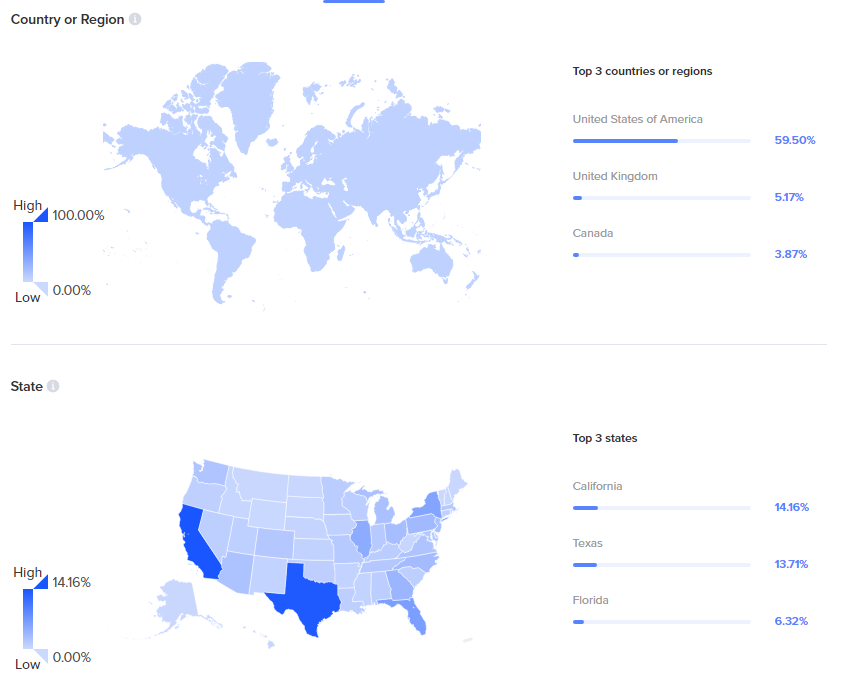Click the Canada progress bar
Image resolution: width=848 pixels, height=689 pixels.
click(661, 255)
